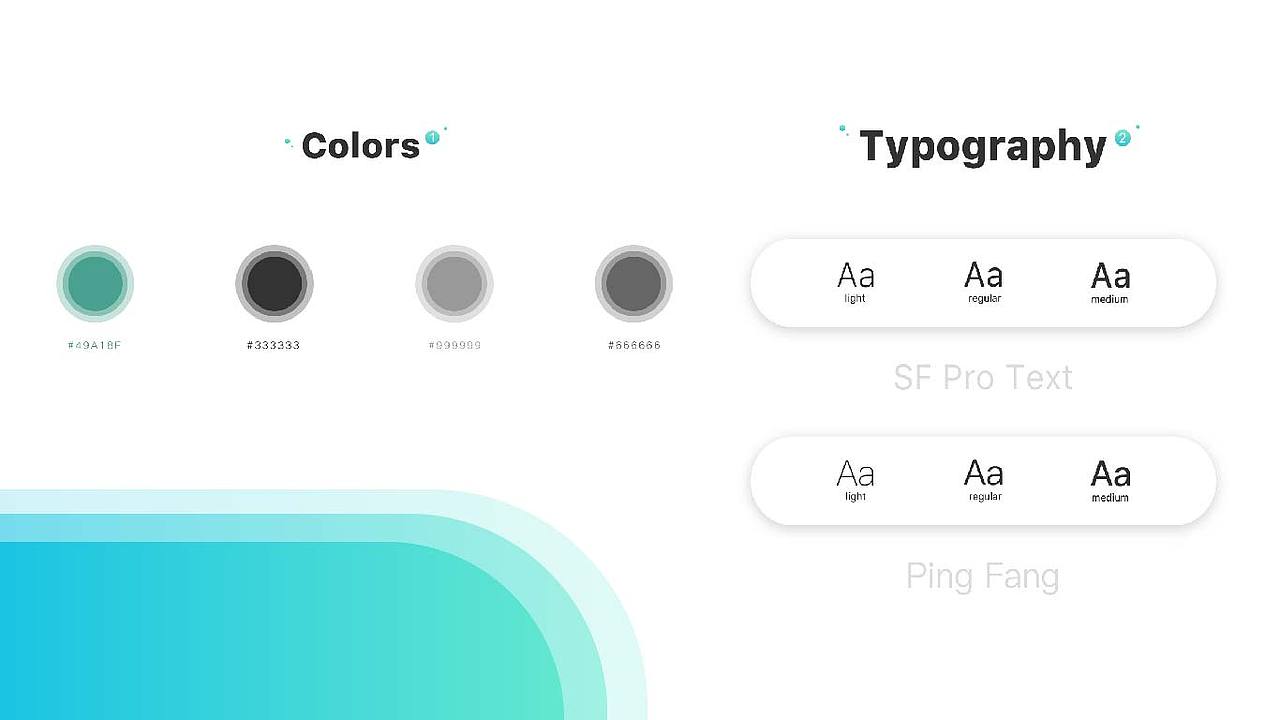The height and width of the screenshot is (720, 1280).
Task: Choose the #666666 gray color circle
Action: tap(634, 284)
